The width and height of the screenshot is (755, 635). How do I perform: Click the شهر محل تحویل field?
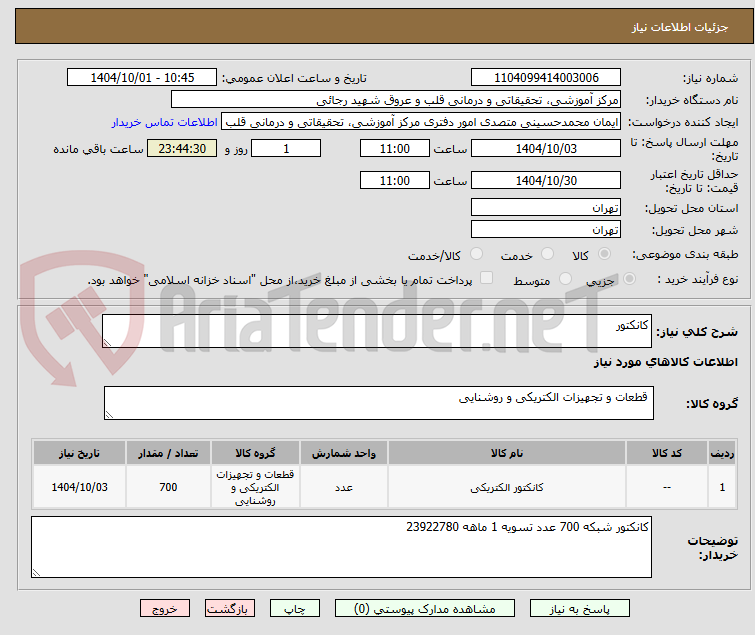pyautogui.click(x=546, y=230)
